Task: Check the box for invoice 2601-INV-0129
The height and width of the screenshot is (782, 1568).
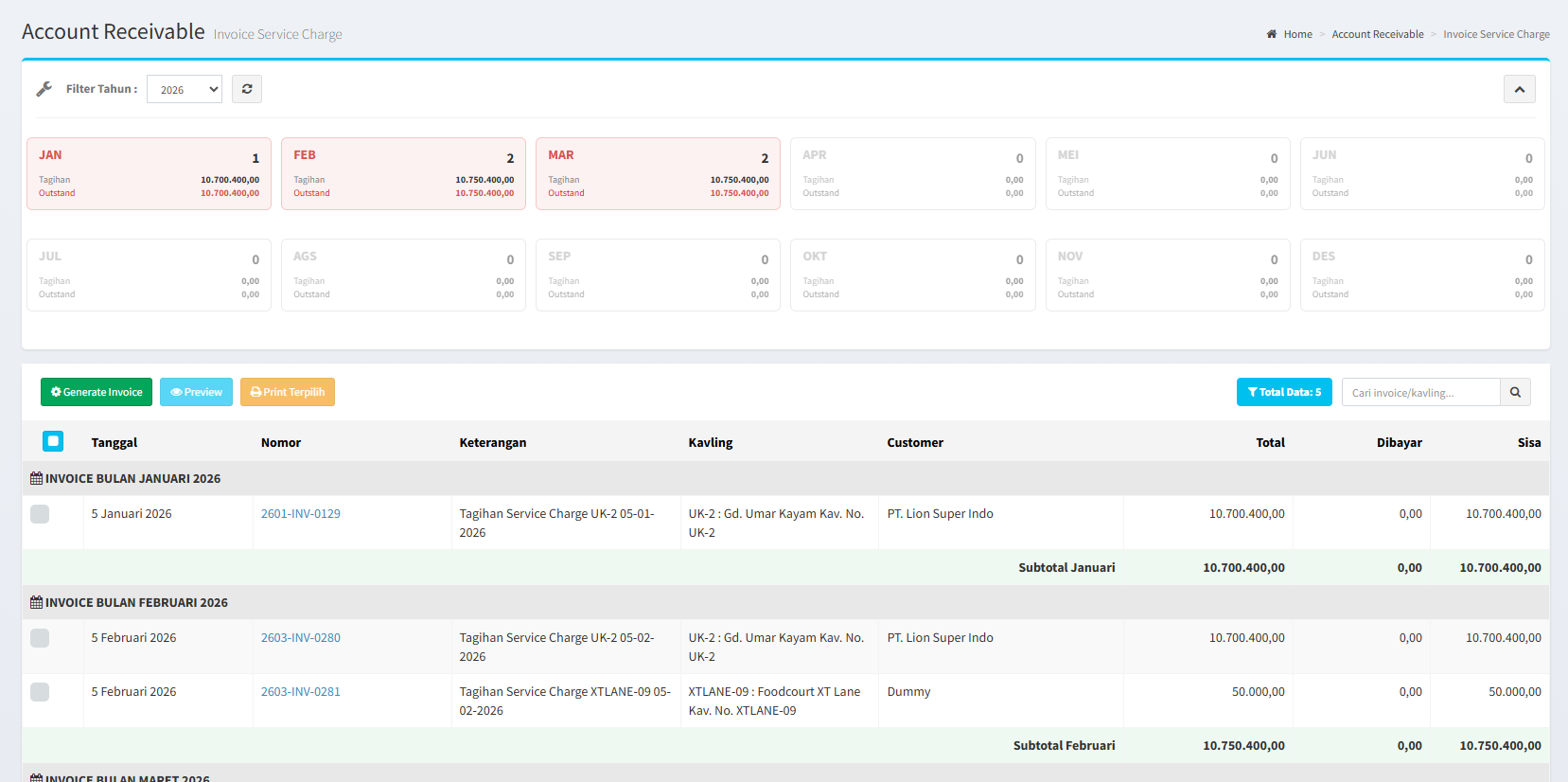Action: [x=40, y=514]
